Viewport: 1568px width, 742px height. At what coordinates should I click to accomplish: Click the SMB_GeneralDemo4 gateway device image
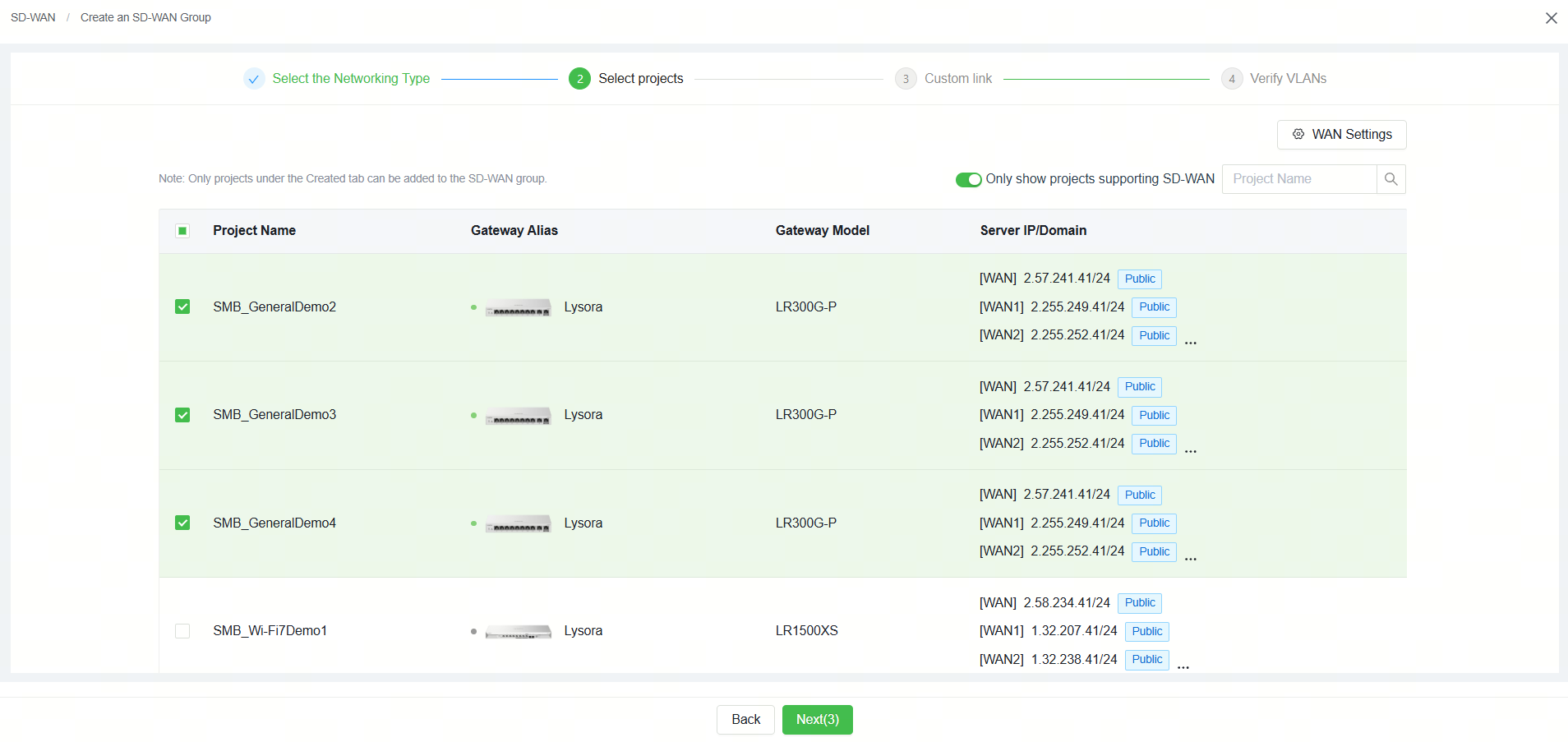[x=518, y=524]
